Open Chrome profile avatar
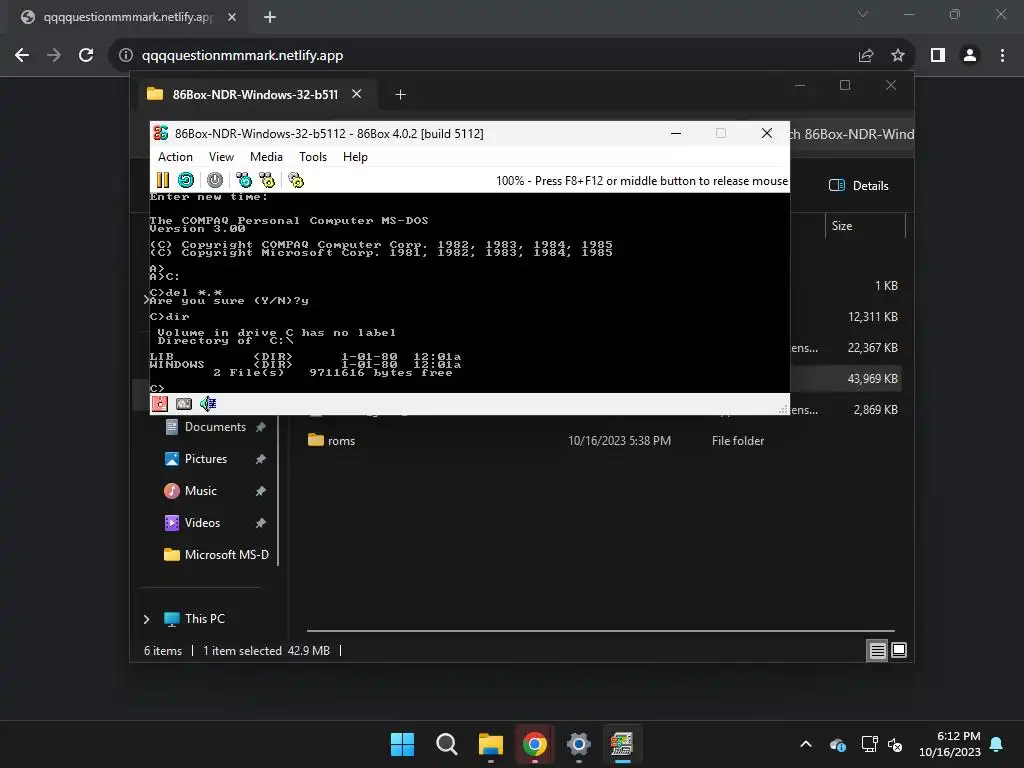The height and width of the screenshot is (768, 1024). click(x=970, y=56)
